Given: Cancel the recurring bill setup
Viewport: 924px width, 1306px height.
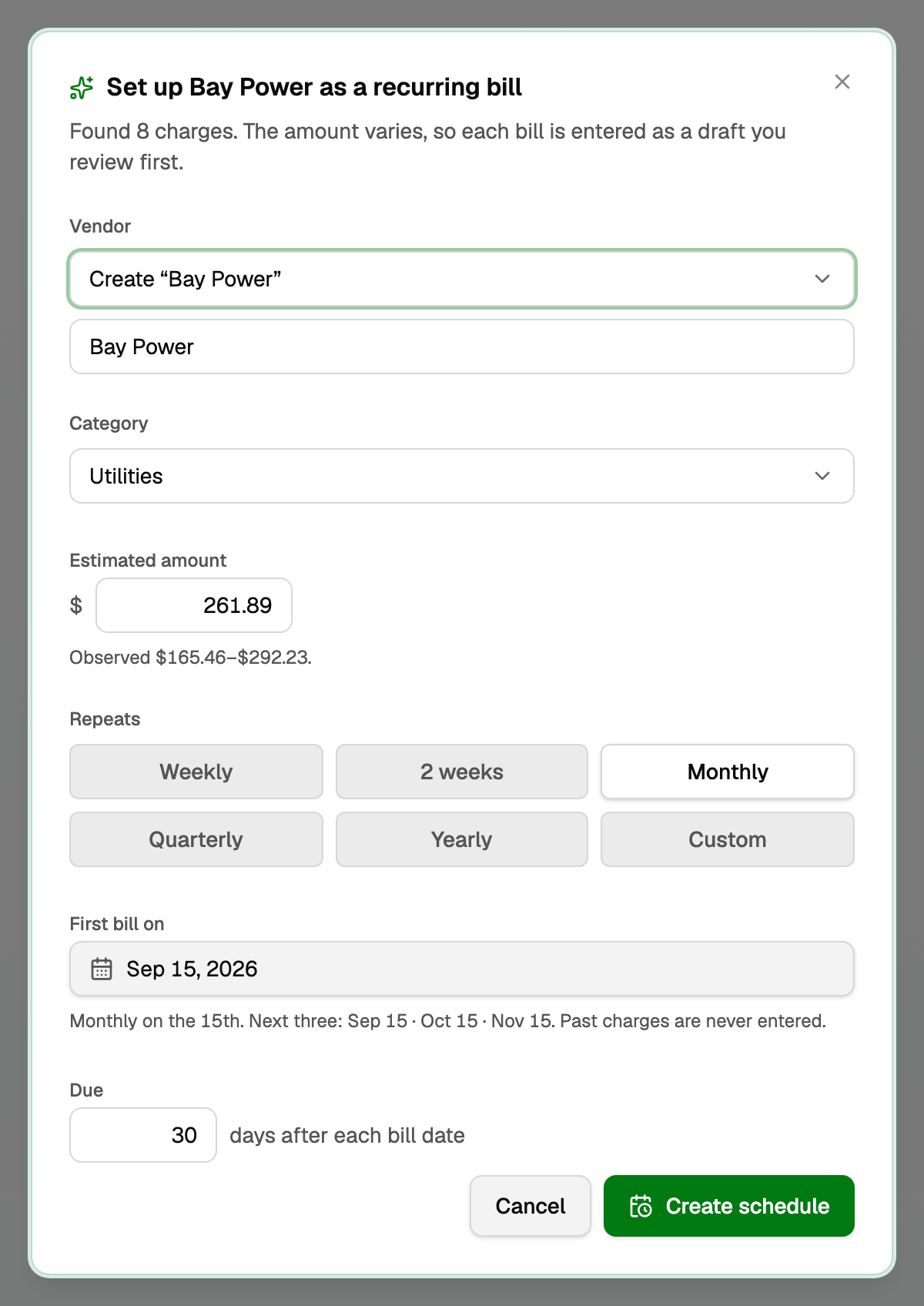Looking at the screenshot, I should (531, 1206).
